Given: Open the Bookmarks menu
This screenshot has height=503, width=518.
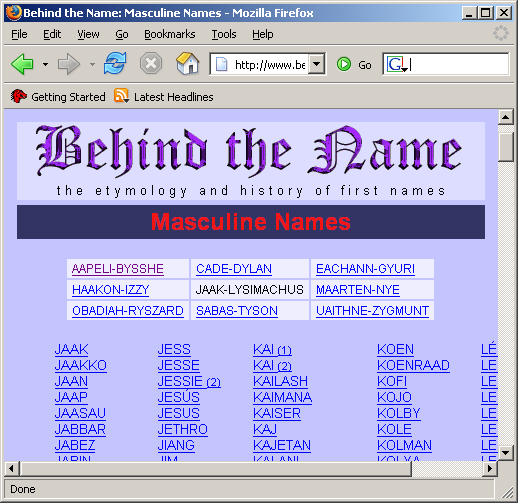Looking at the screenshot, I should tap(170, 34).
